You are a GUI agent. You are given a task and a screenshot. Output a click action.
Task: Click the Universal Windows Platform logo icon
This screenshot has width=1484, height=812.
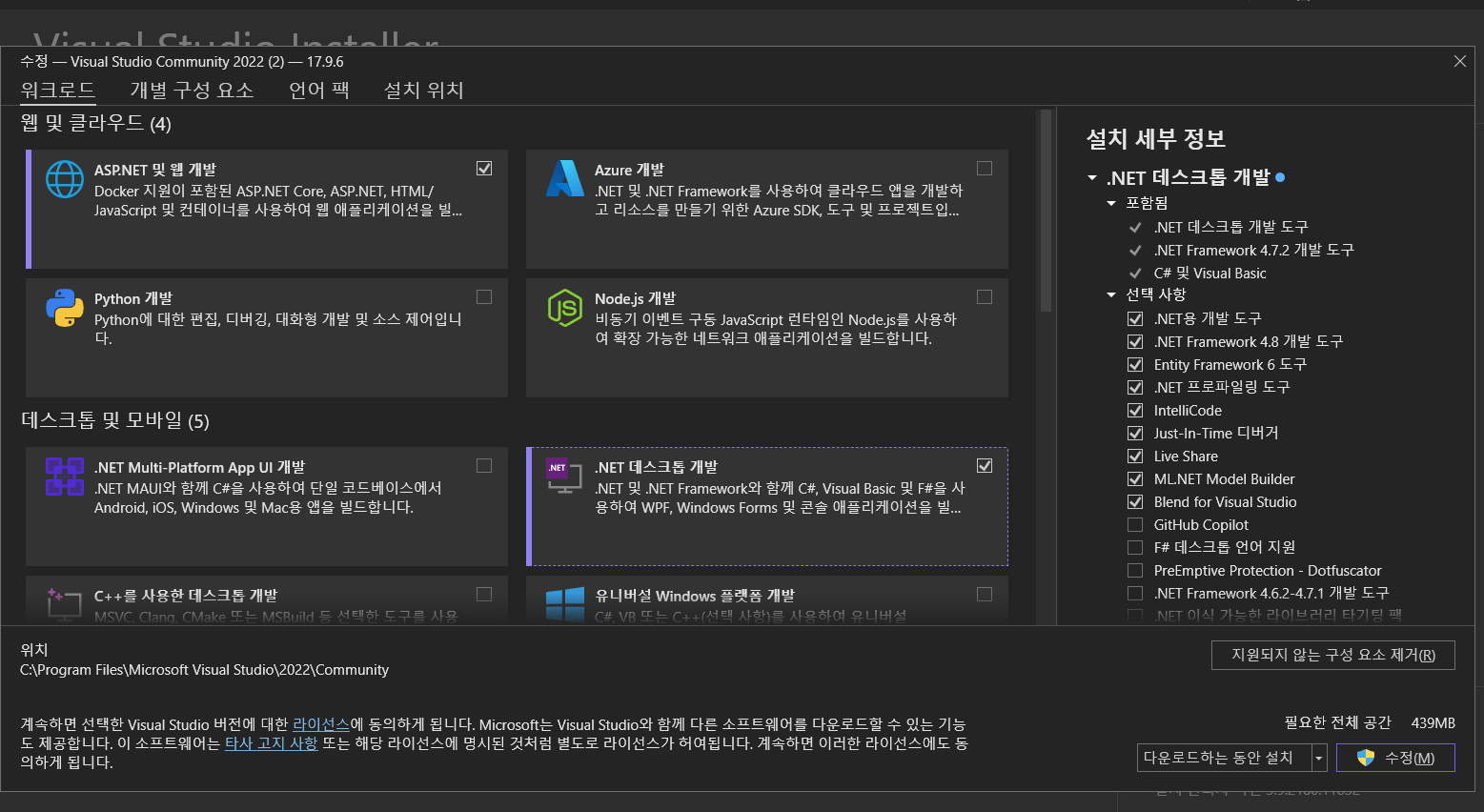click(x=565, y=604)
